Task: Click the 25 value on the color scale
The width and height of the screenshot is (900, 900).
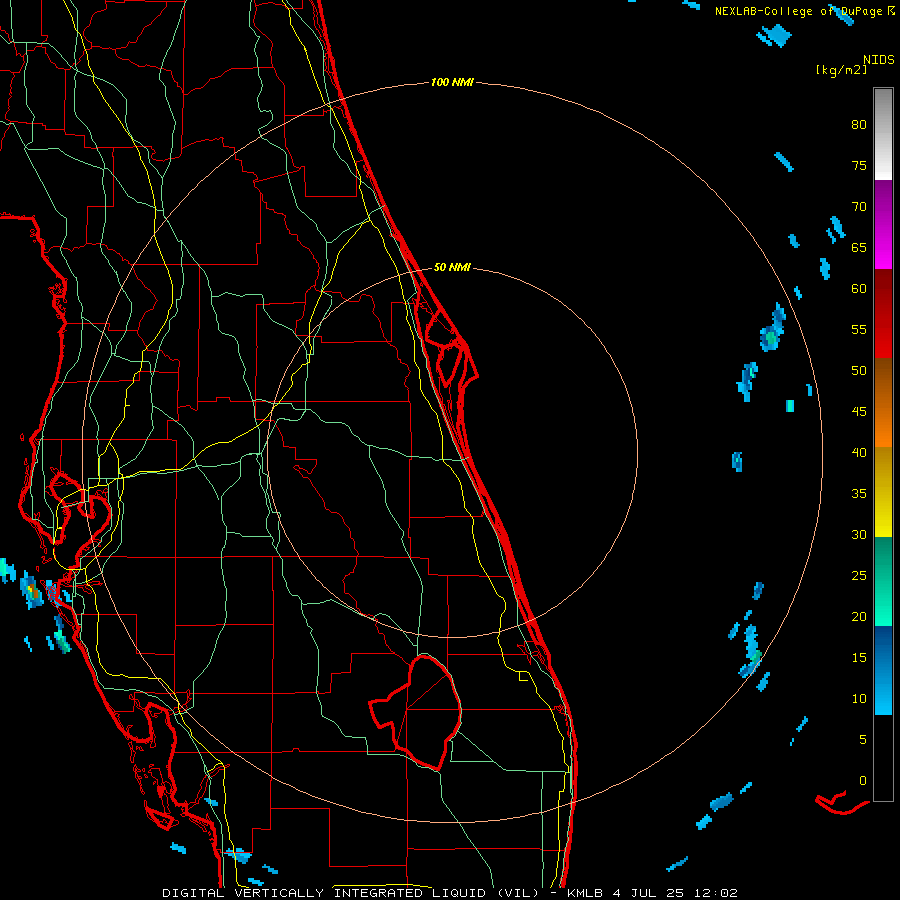Action: pos(859,576)
